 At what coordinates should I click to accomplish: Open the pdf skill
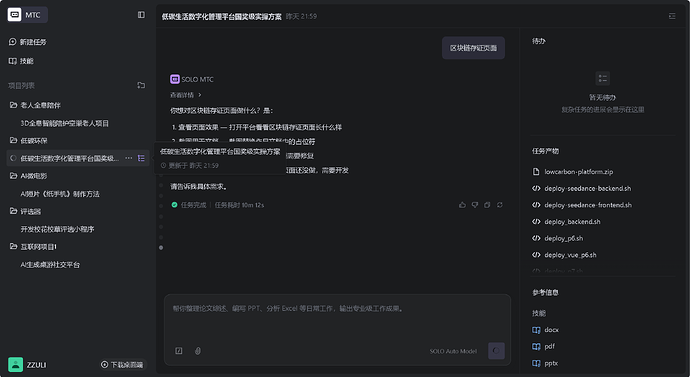[550, 347]
